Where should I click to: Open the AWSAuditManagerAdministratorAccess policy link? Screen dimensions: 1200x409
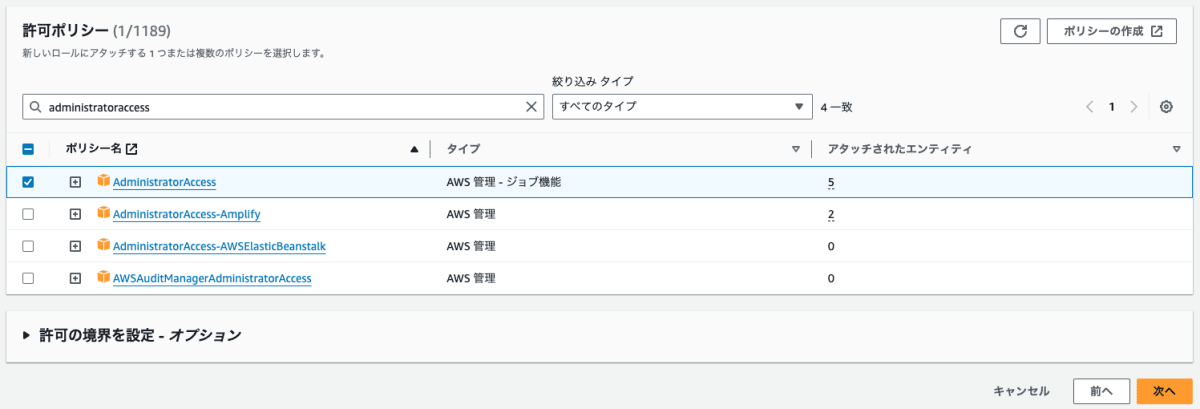coord(212,278)
